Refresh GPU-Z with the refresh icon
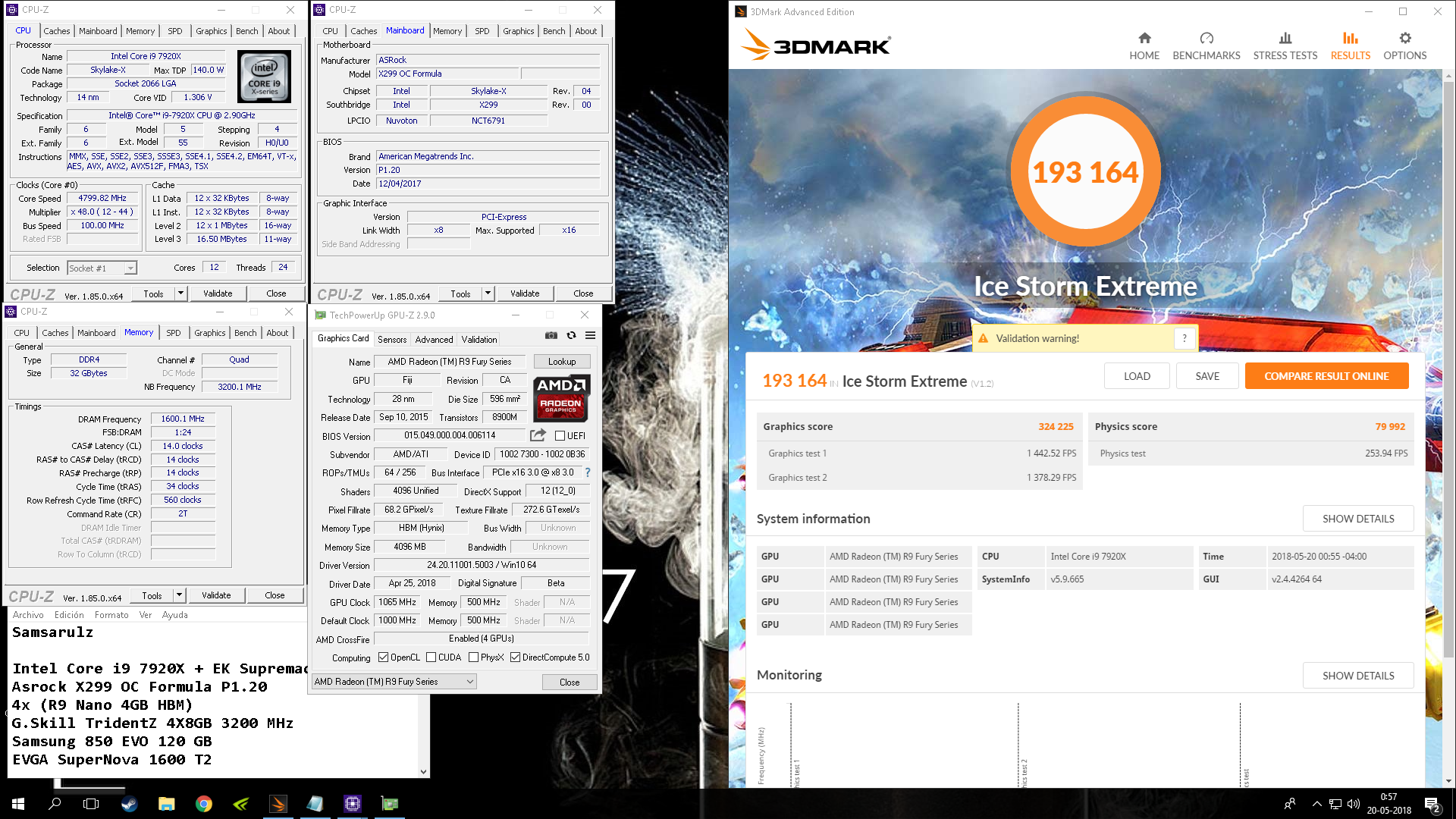1456x819 pixels. click(571, 335)
